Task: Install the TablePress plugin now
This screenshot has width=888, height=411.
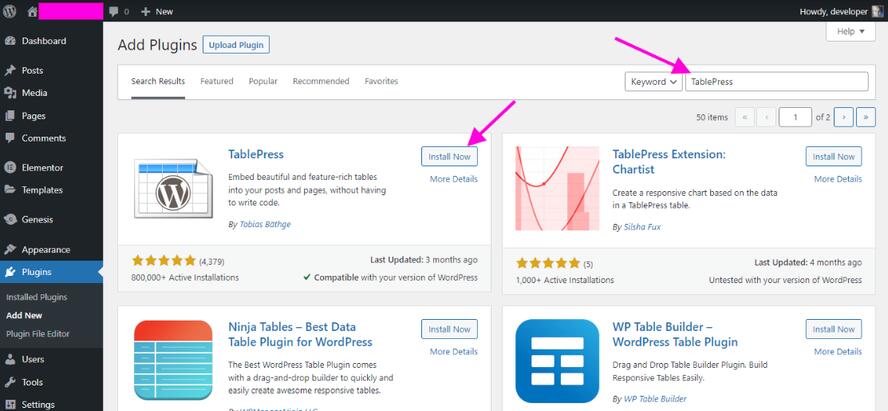Action: coord(449,157)
